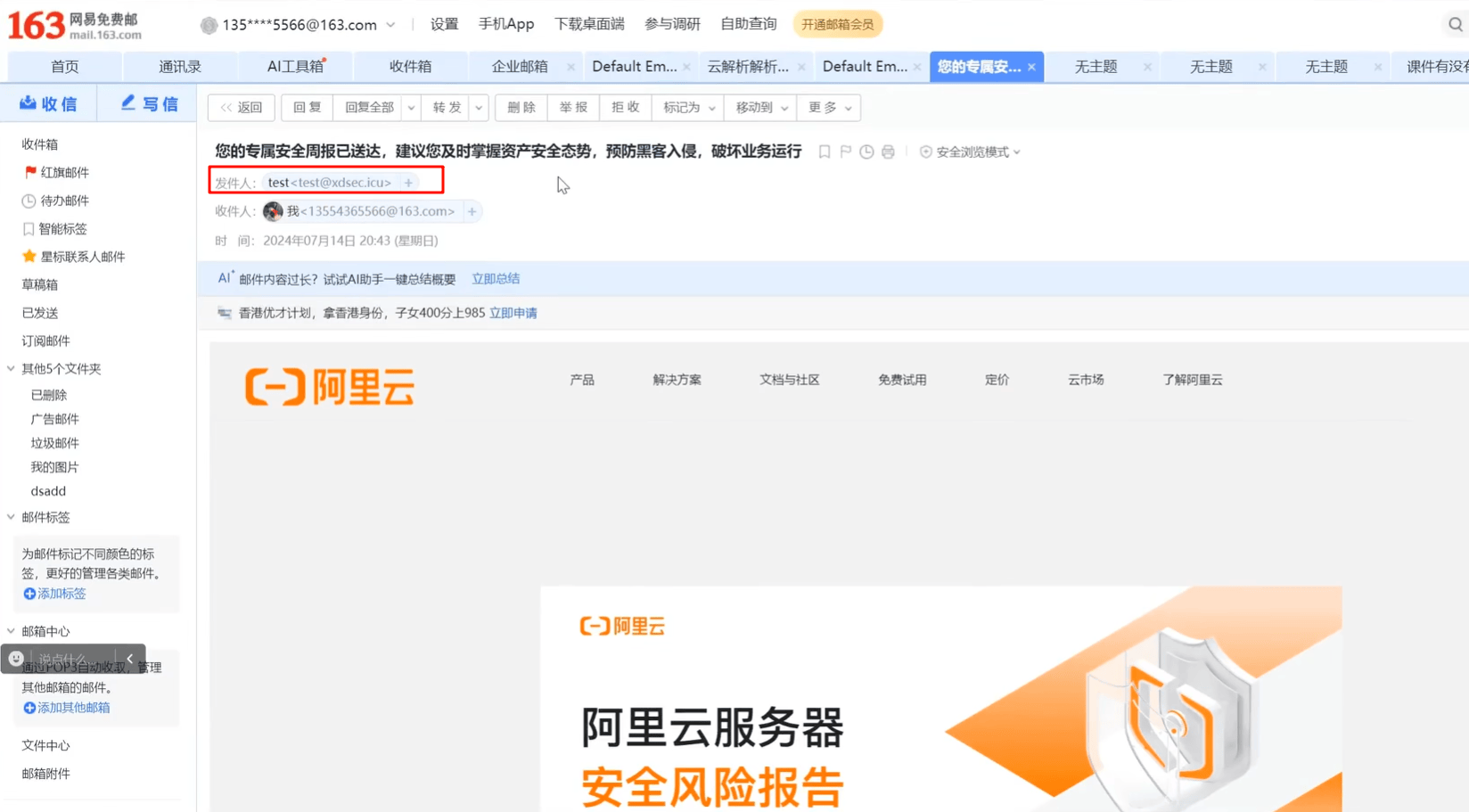Click the bookmark tag icon beside the subject
The width and height of the screenshot is (1469, 812).
tap(825, 152)
